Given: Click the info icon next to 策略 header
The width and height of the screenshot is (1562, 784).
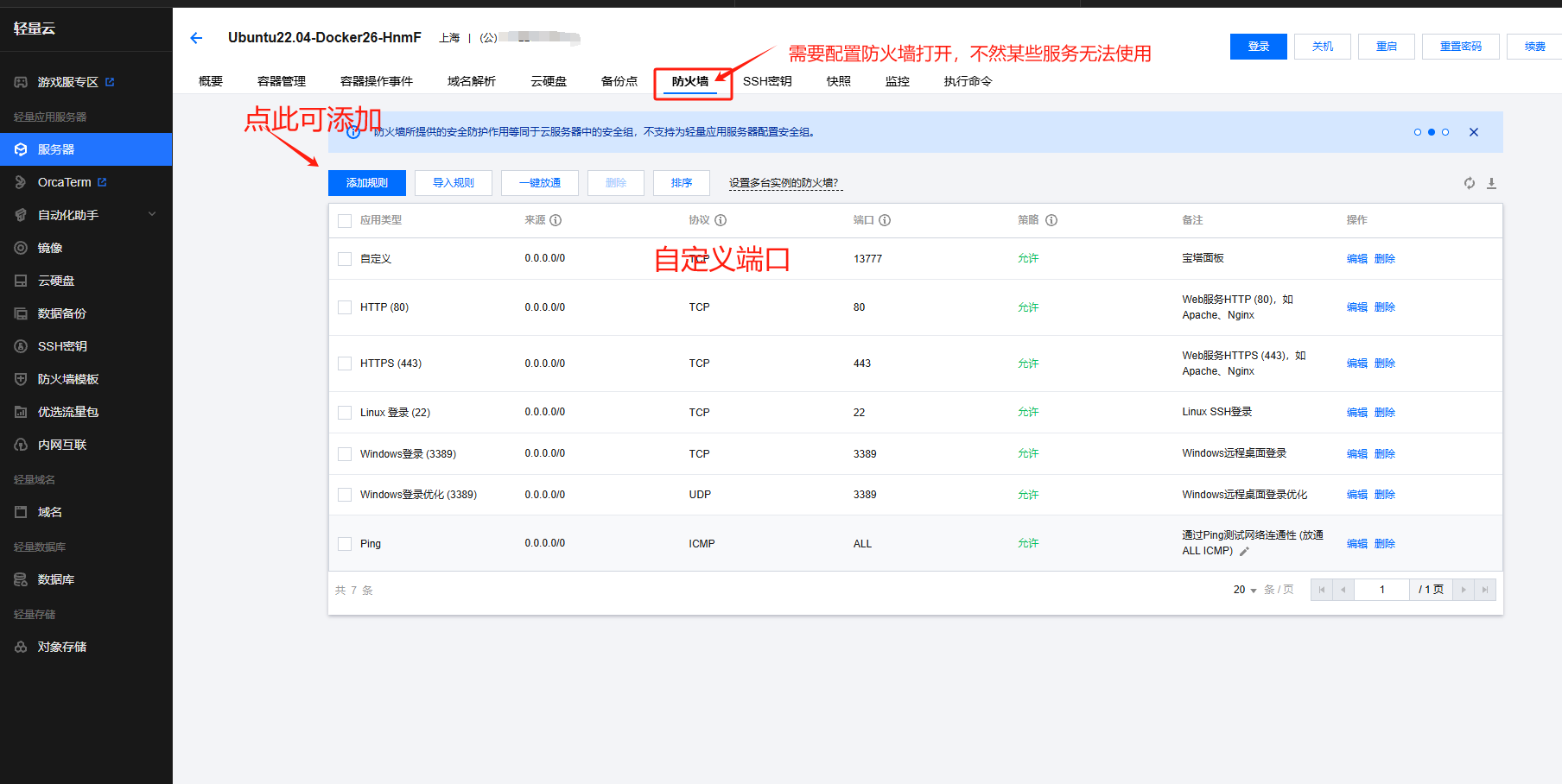Looking at the screenshot, I should 1051,220.
